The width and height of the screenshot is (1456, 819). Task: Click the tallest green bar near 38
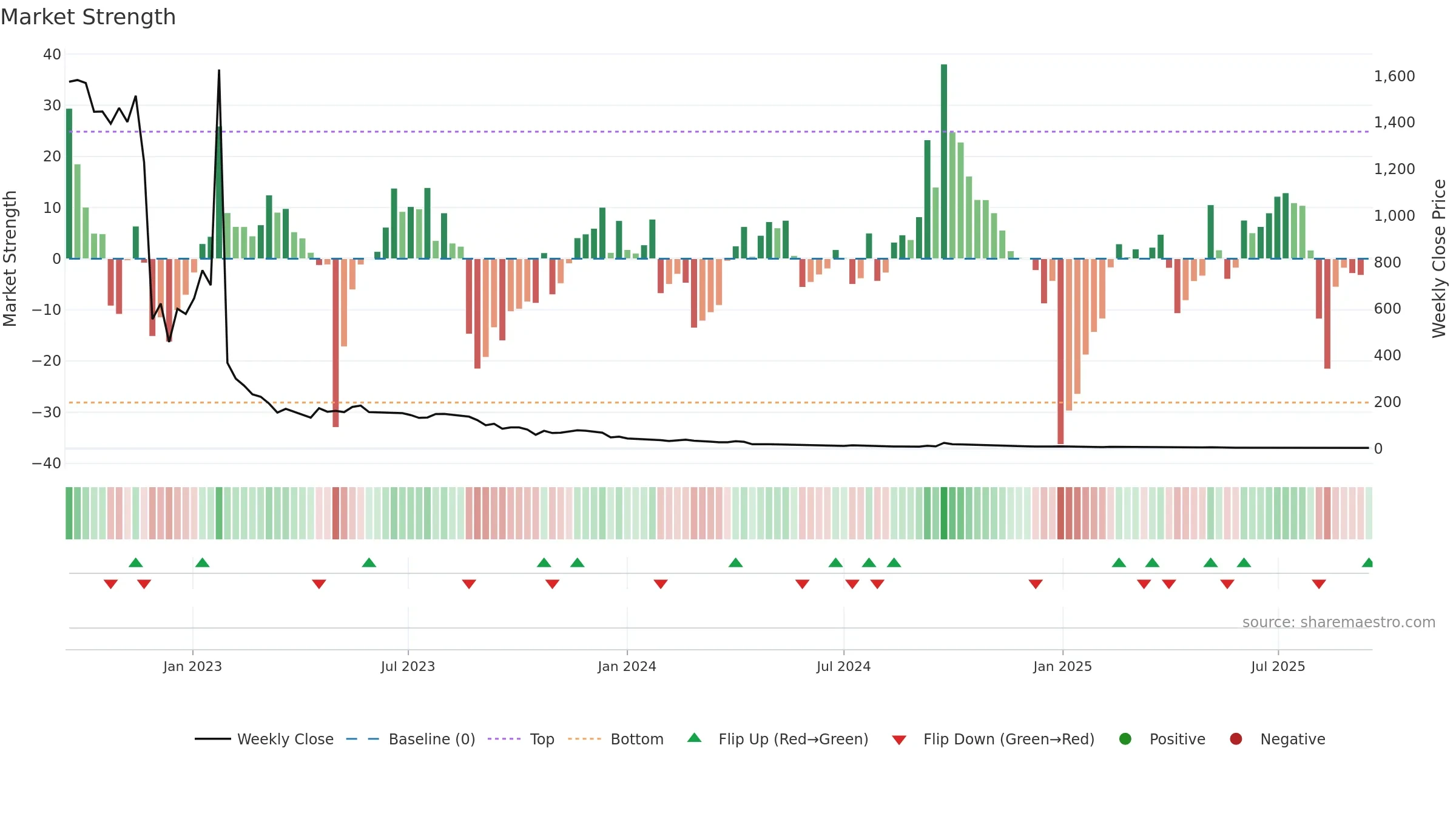[x=944, y=161]
